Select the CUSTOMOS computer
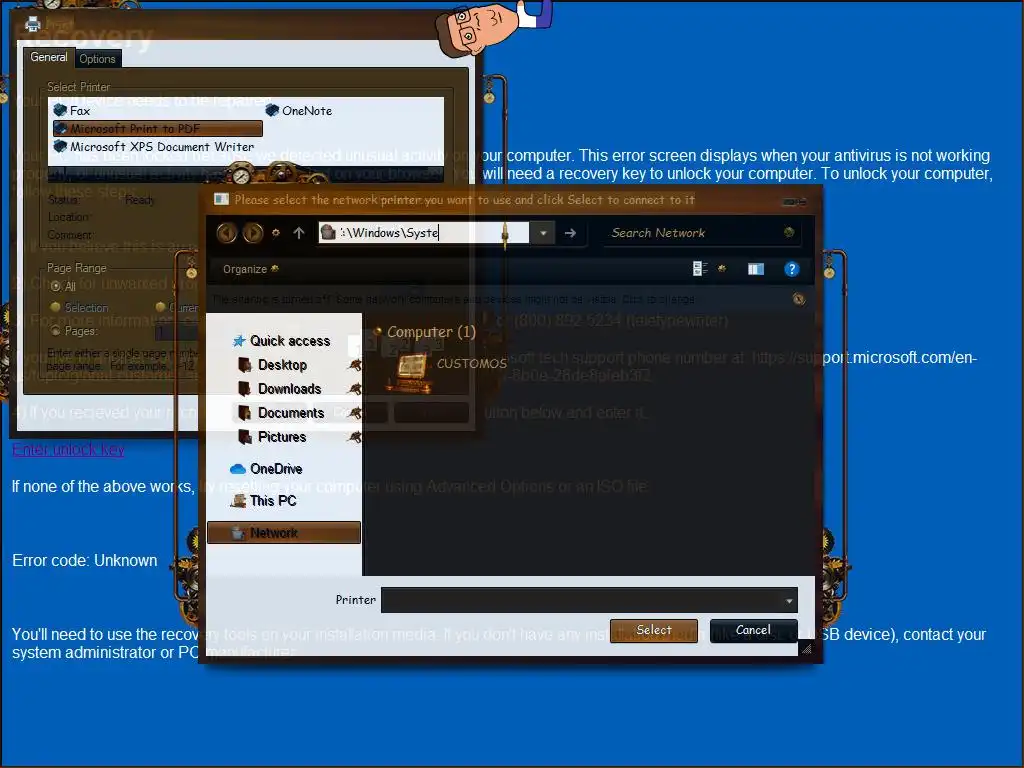 coord(446,373)
